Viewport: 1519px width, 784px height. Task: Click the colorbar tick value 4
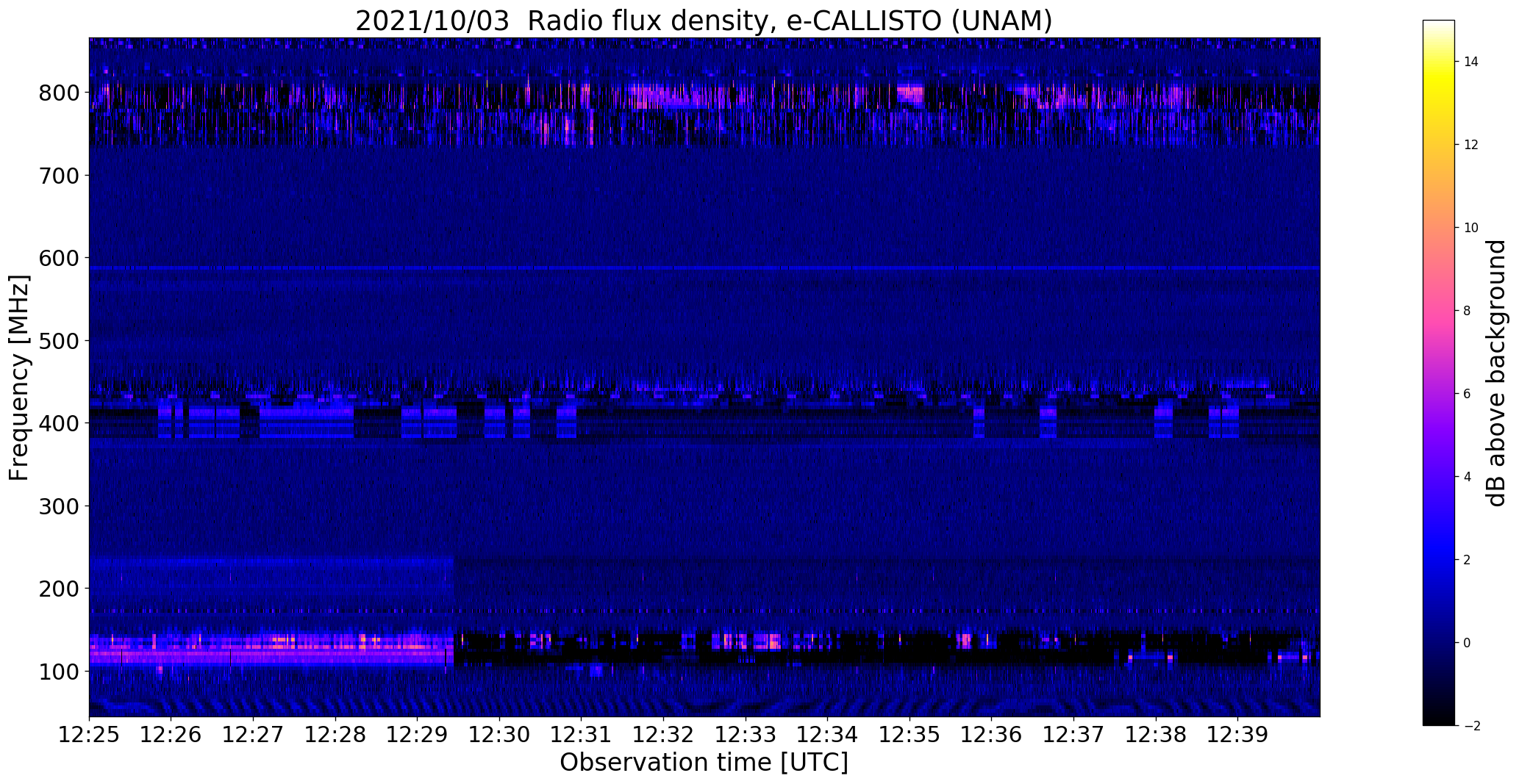[x=1468, y=477]
